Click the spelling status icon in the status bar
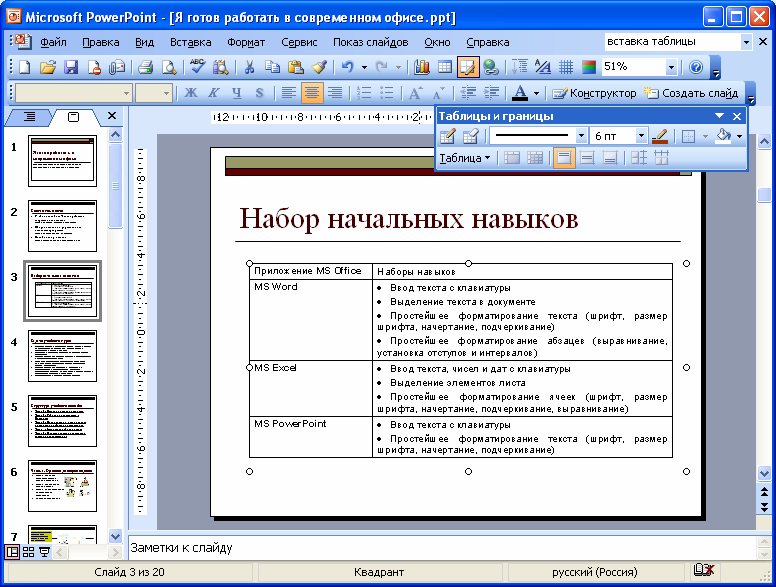 click(x=704, y=571)
